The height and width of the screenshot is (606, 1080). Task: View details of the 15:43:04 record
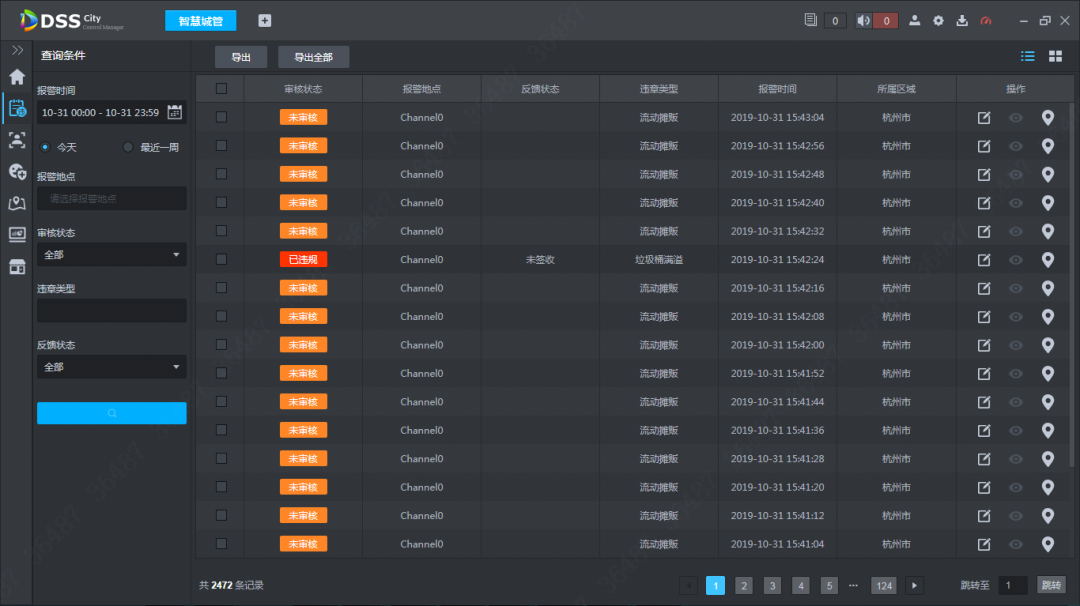pyautogui.click(x=1015, y=118)
